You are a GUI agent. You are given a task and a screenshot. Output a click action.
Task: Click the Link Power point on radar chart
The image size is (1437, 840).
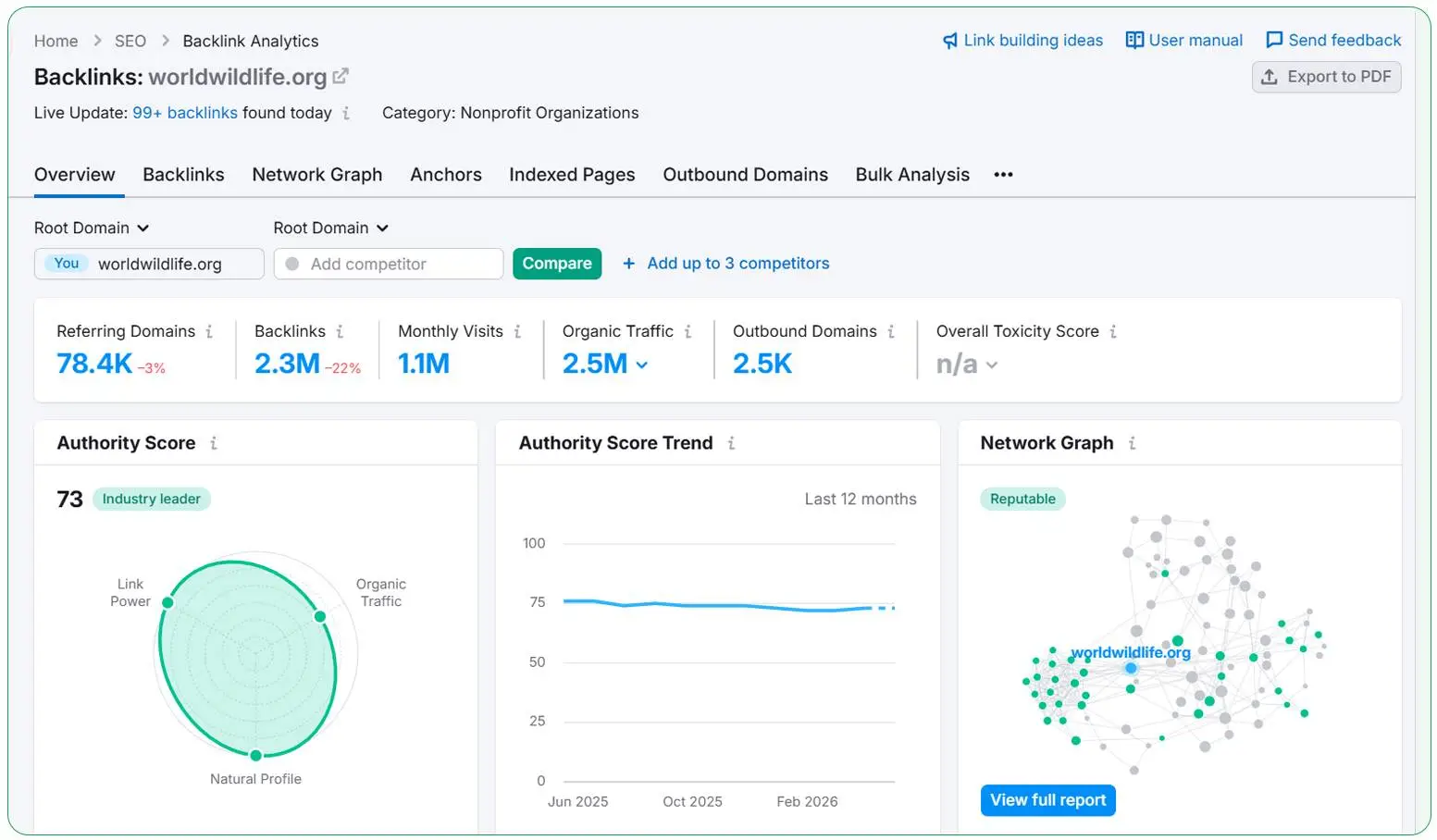click(167, 602)
